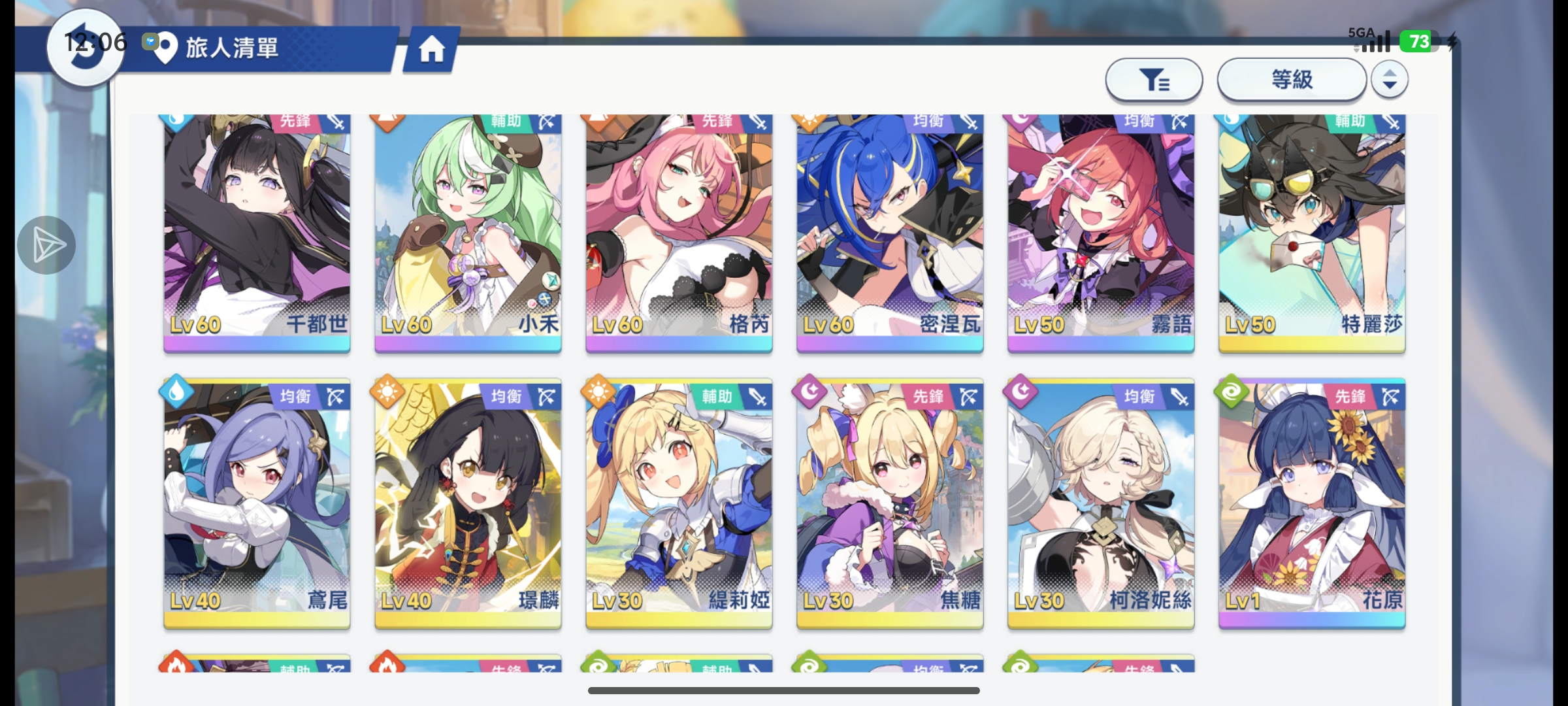Select the 柯洛妮絲 Lv30 character card
This screenshot has width=1568, height=706.
pyautogui.click(x=1101, y=503)
